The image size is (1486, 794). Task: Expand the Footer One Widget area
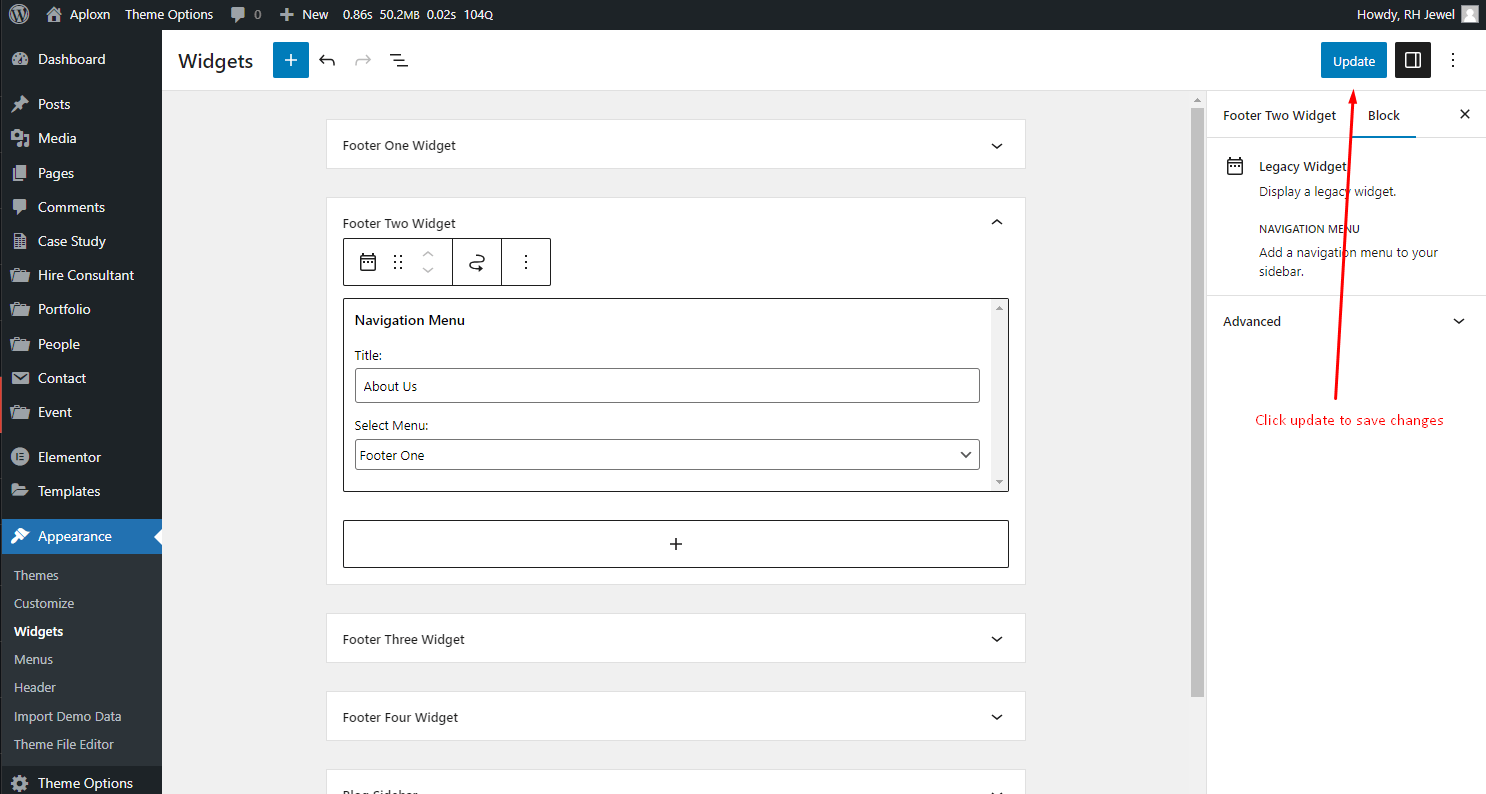676,145
